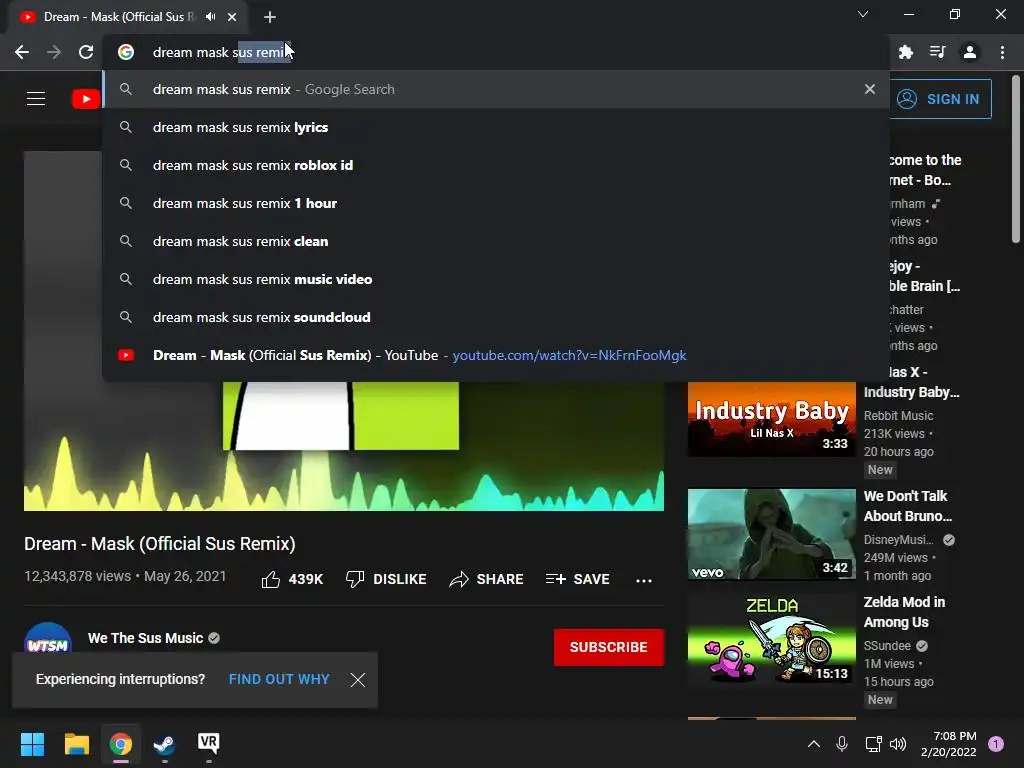Open a new browser tab
The width and height of the screenshot is (1024, 768).
[270, 17]
